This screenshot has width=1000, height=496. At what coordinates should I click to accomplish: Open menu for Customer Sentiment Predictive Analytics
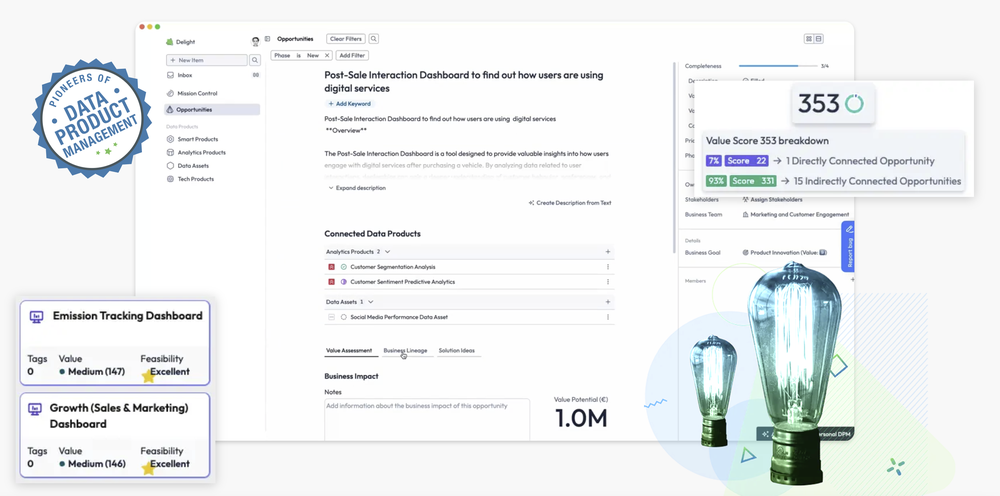click(x=608, y=282)
